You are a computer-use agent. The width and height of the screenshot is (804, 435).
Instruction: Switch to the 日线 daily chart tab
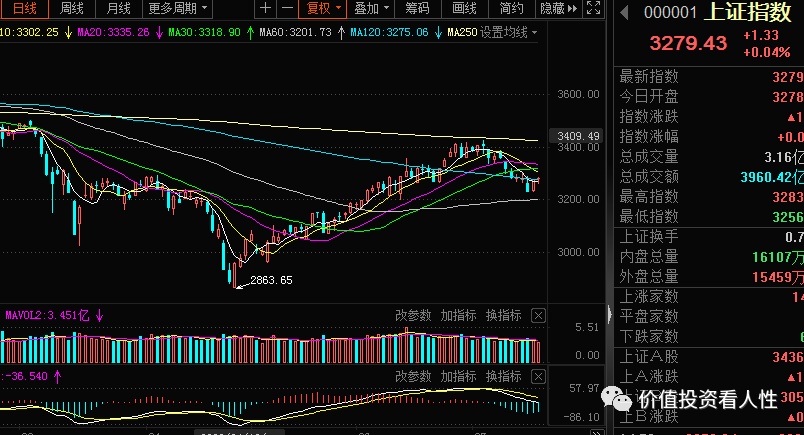tap(24, 8)
